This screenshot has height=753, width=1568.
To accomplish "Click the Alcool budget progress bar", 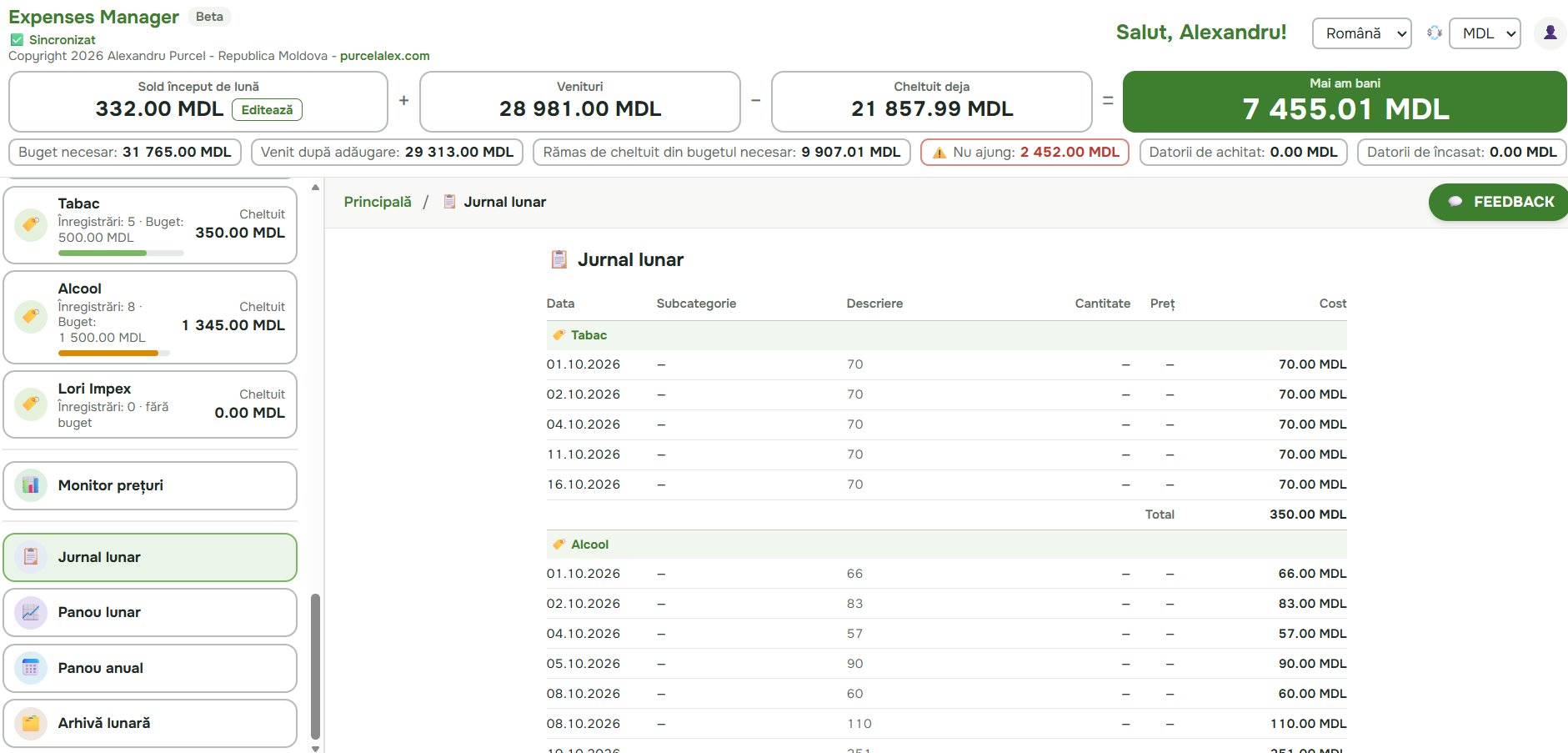I will click(114, 353).
